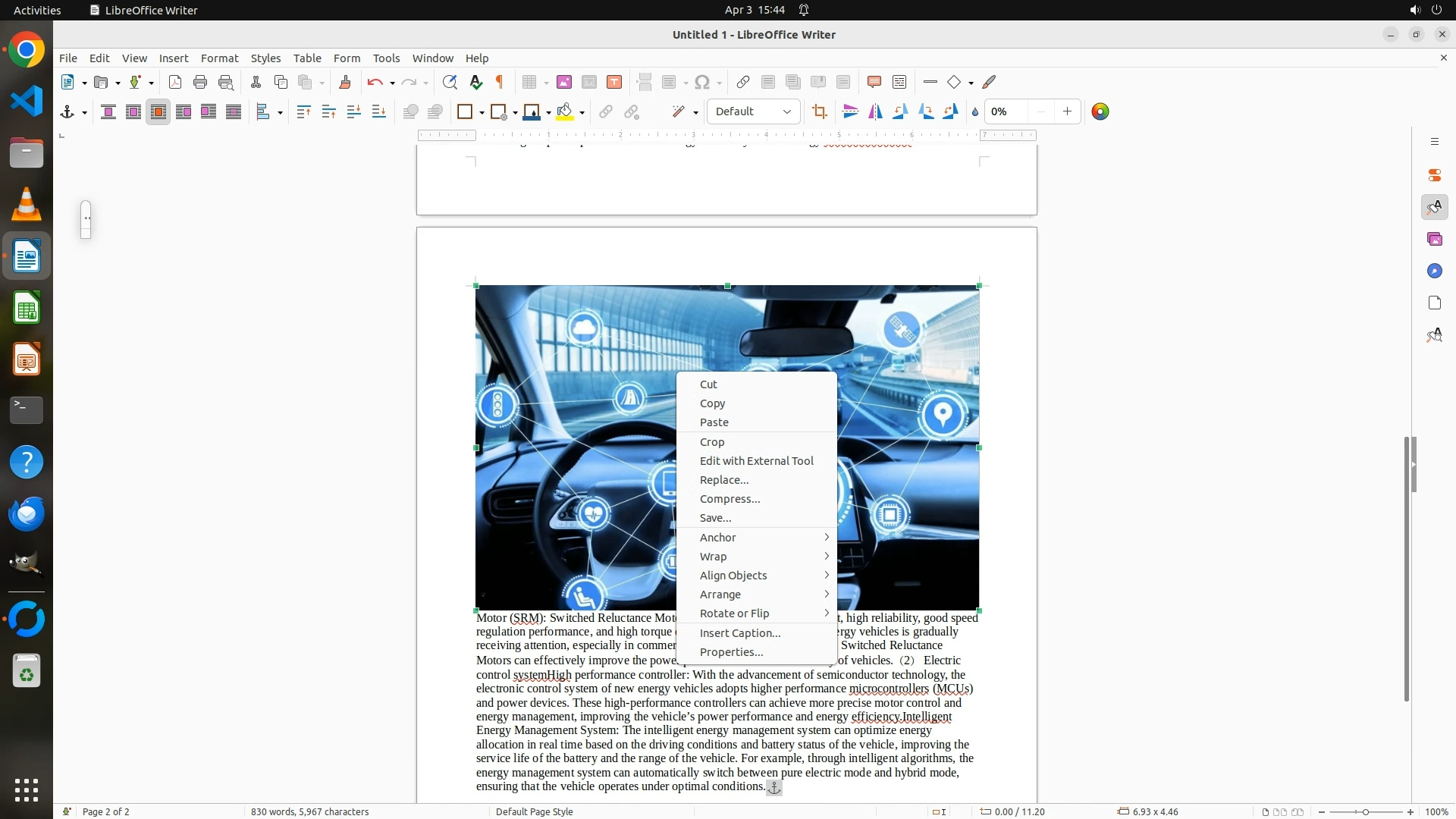Screen dimensions: 1456x819
Task: Open the Format menu
Action: pos(219,58)
